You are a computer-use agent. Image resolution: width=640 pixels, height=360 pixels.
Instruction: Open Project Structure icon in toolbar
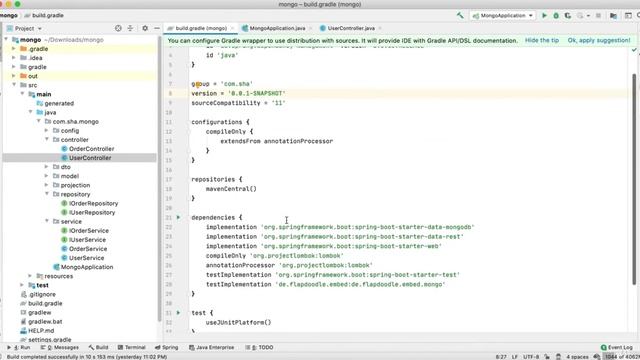coord(613,16)
